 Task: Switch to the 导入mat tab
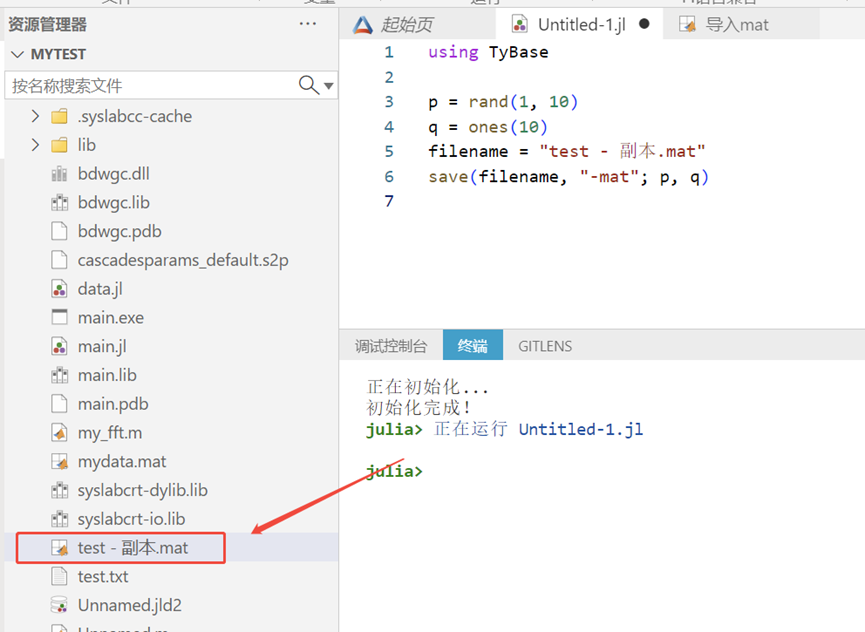(x=739, y=24)
